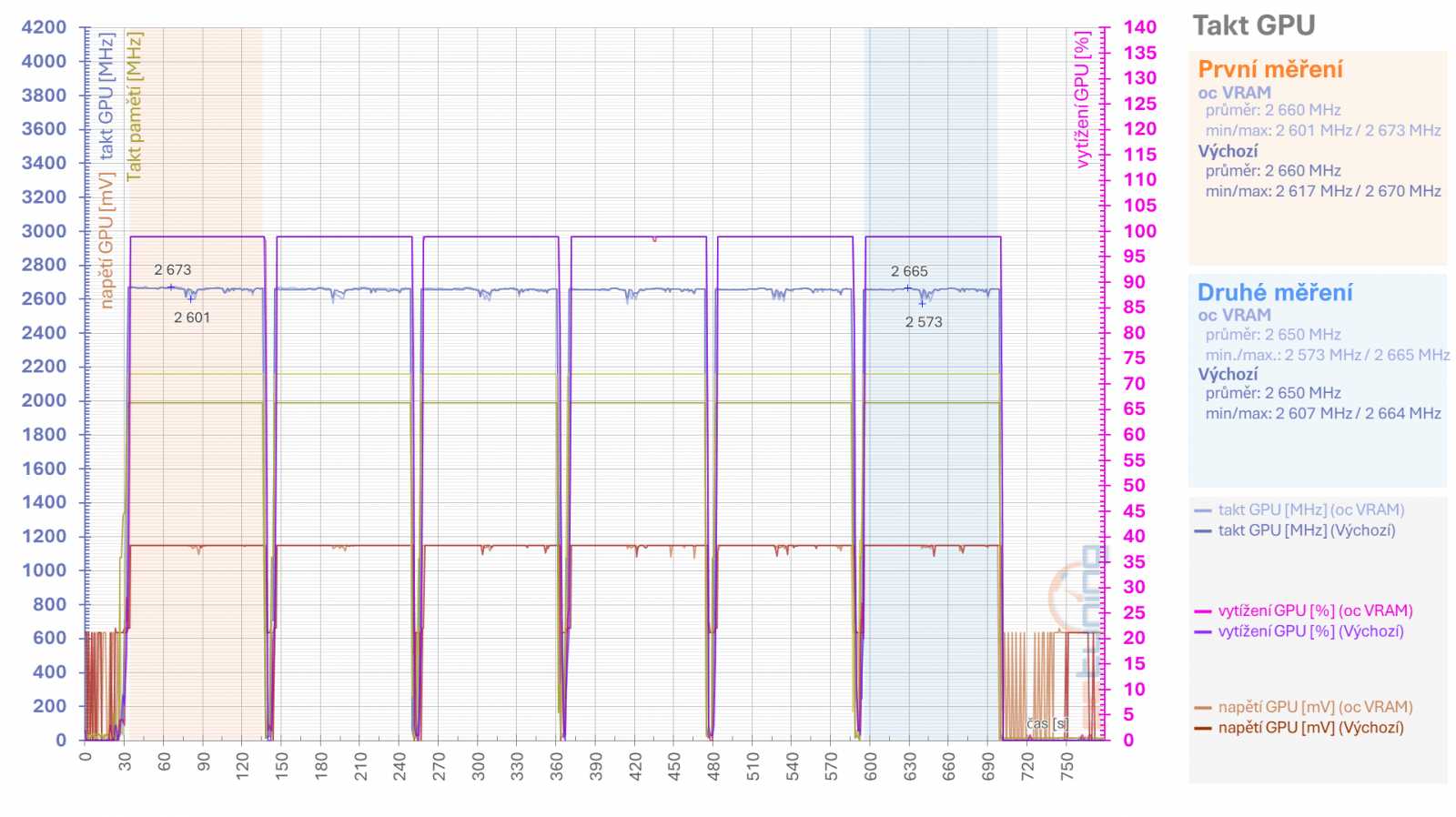Click the "čas [s]" axis label
This screenshot has height=817, width=1456.
(x=1046, y=723)
